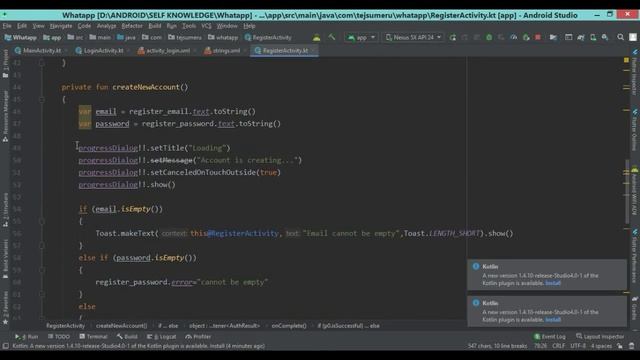The width and height of the screenshot is (640, 360).
Task: Open the Nexus 5X API 24 device dropdown
Action: [x=413, y=38]
